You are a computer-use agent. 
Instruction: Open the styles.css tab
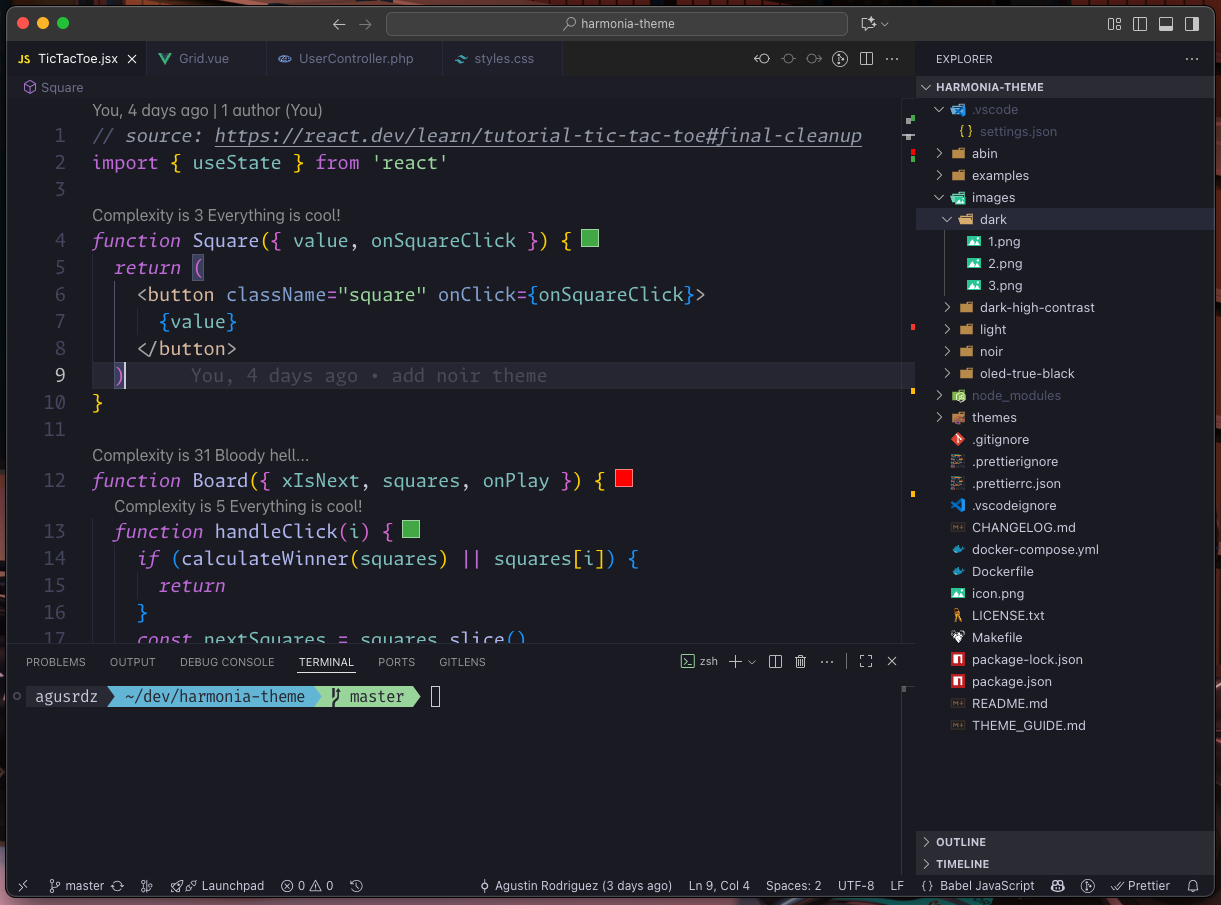[x=503, y=59]
